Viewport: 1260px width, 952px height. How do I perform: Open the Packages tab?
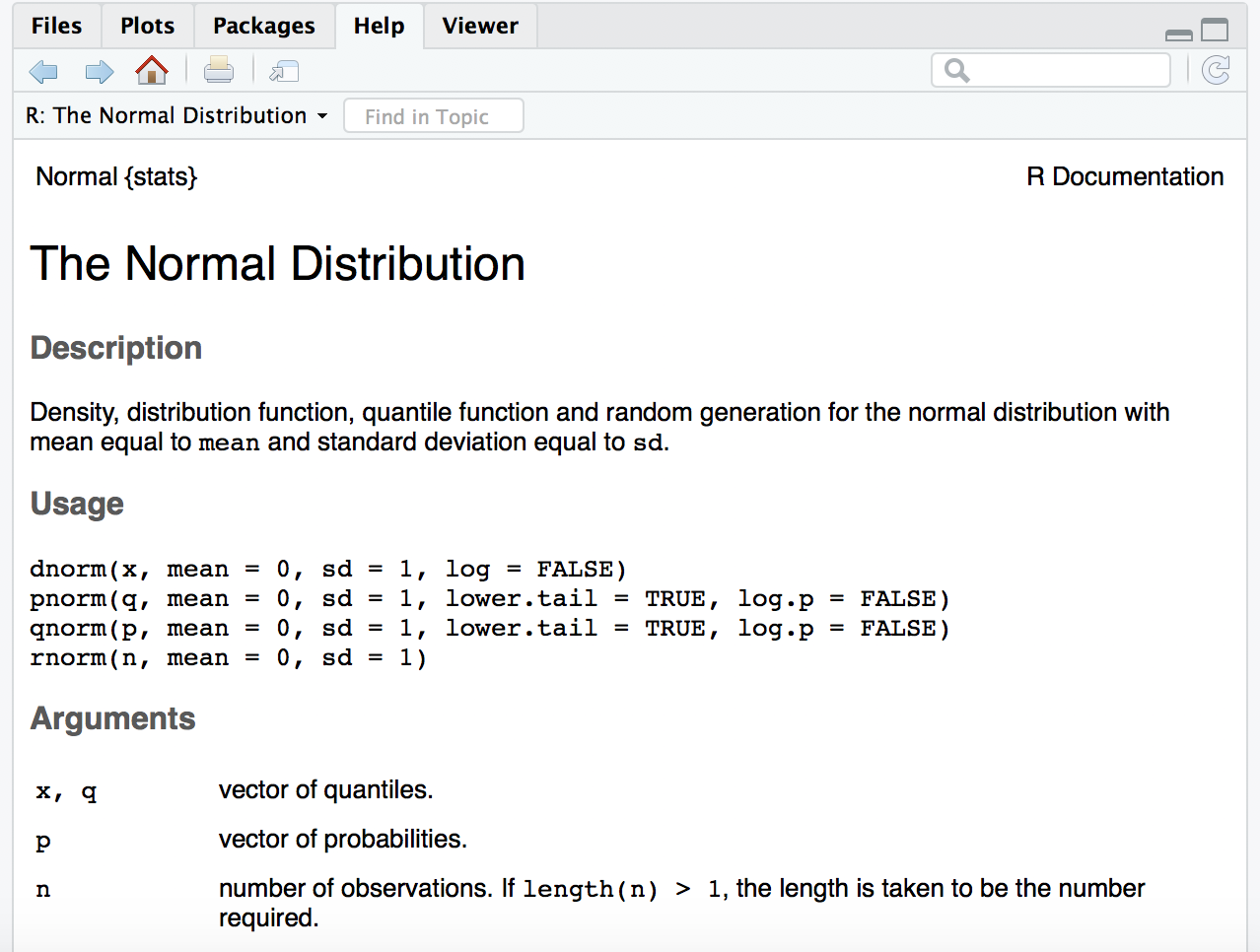(263, 26)
